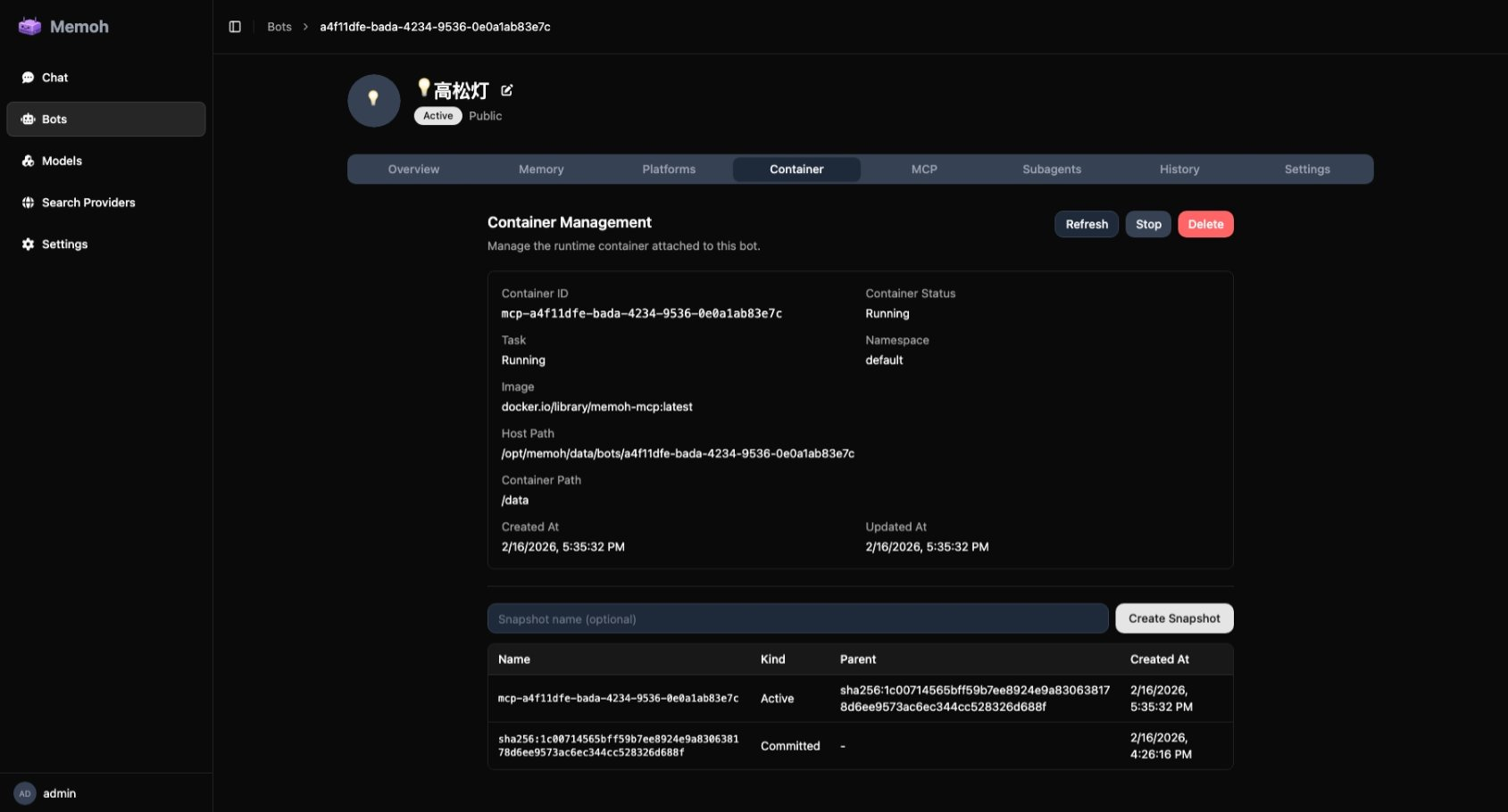Switch to the Subagents tab
1508x812 pixels.
(x=1052, y=170)
